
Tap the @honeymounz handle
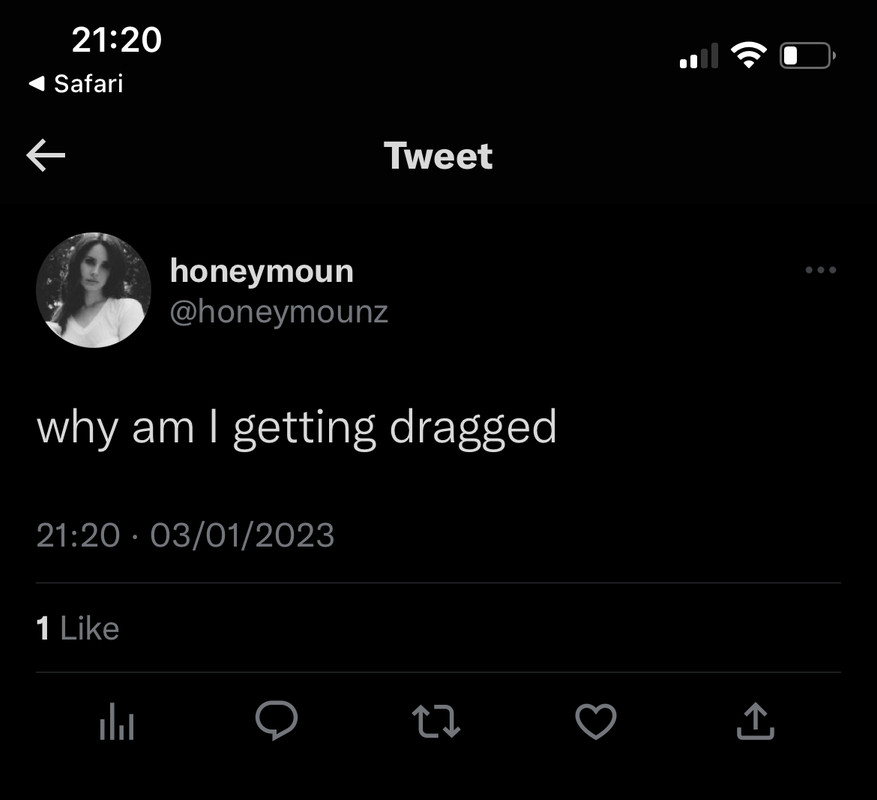(279, 312)
